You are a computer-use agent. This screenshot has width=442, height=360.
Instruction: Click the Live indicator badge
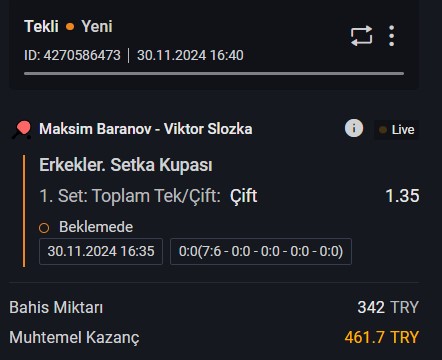pos(397,130)
